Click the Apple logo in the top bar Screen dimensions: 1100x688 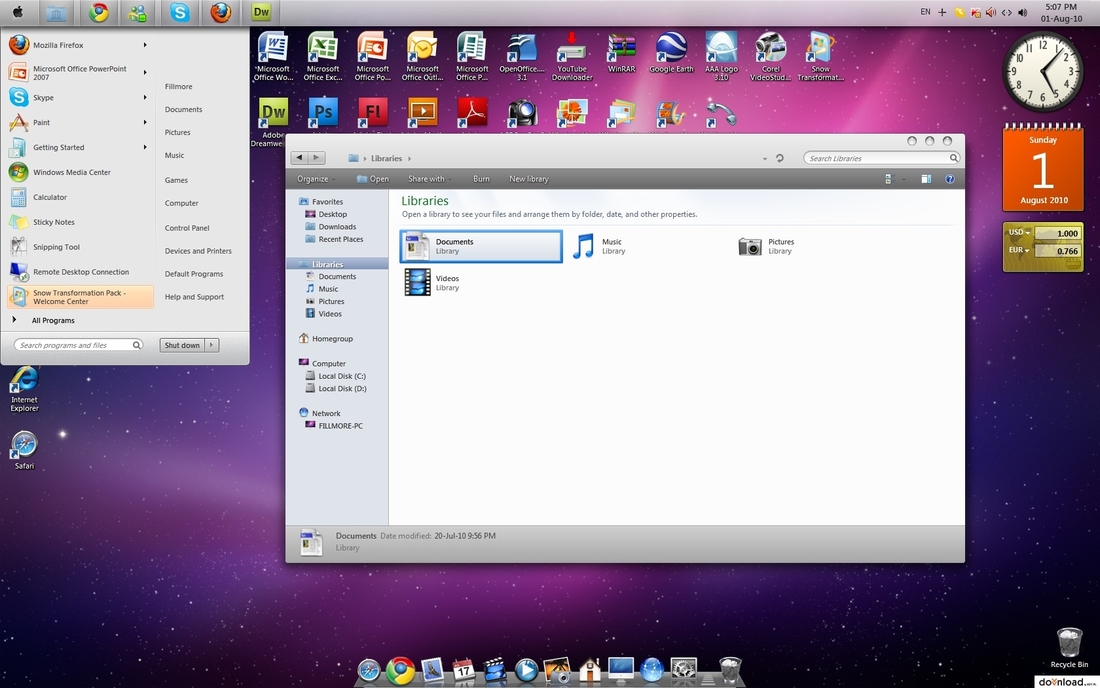[18, 12]
